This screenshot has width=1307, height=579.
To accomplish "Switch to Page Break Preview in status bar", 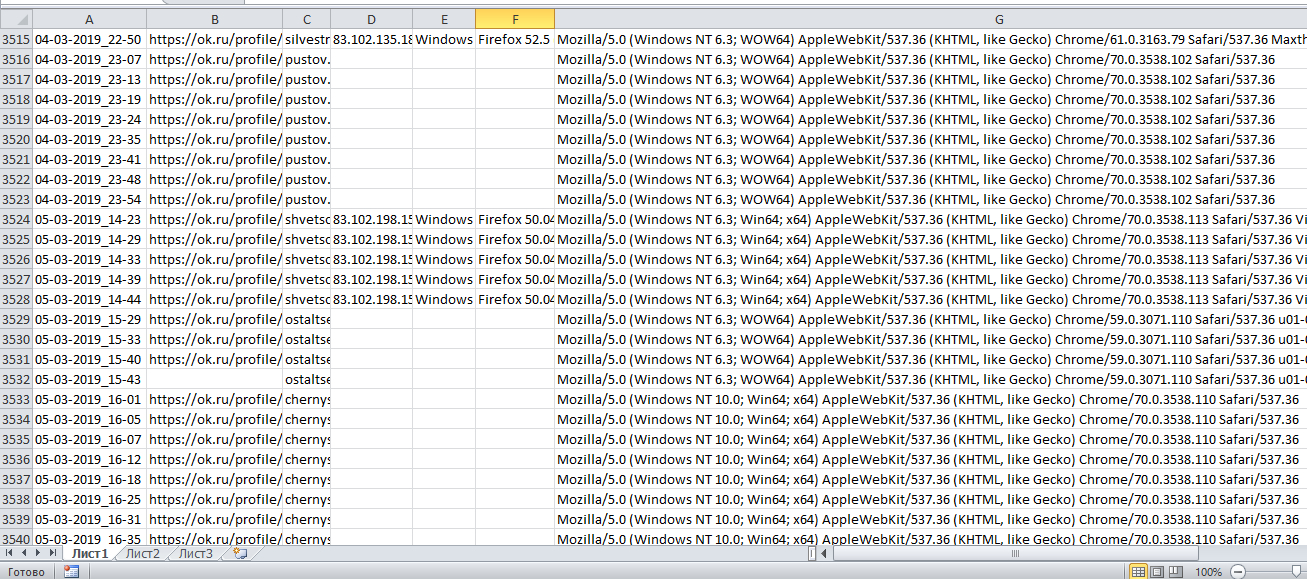I will coord(1176,571).
